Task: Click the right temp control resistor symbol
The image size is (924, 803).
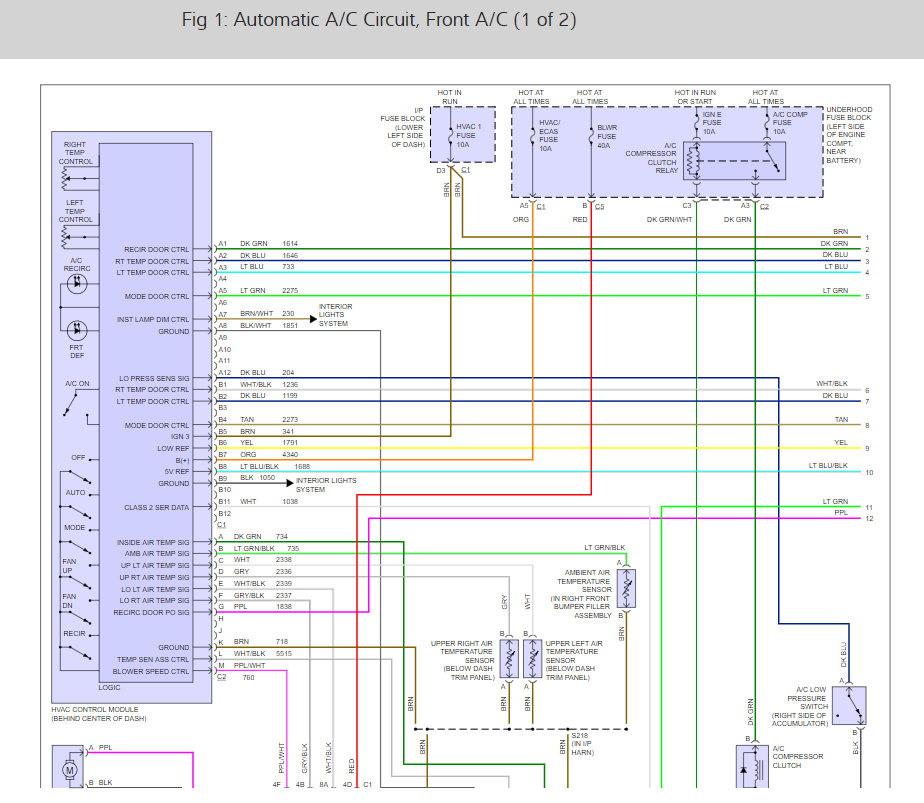Action: 66,179
